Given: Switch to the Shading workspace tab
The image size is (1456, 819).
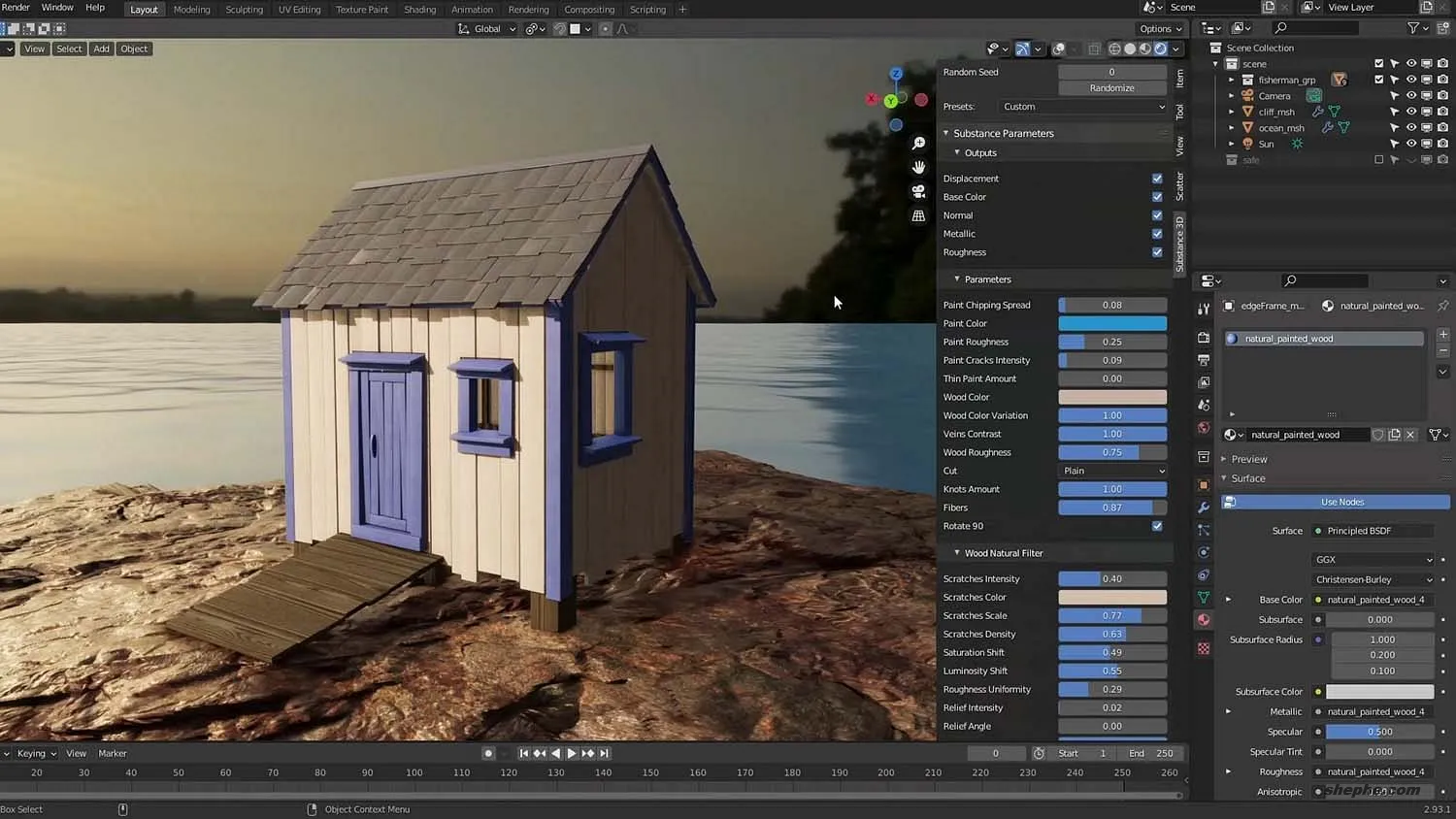Looking at the screenshot, I should [x=419, y=10].
